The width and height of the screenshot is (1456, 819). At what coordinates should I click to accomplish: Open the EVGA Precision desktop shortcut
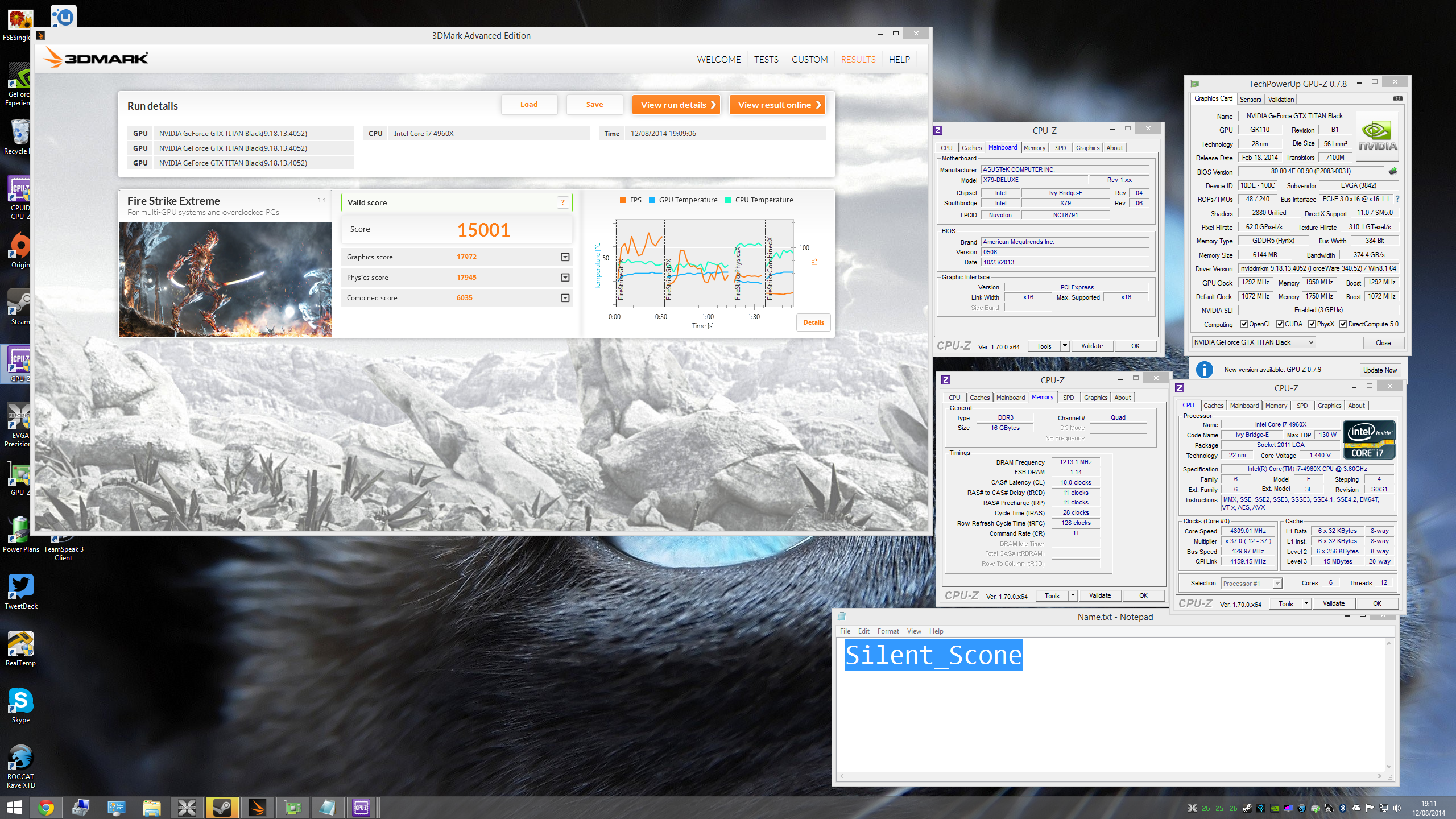pos(19,425)
